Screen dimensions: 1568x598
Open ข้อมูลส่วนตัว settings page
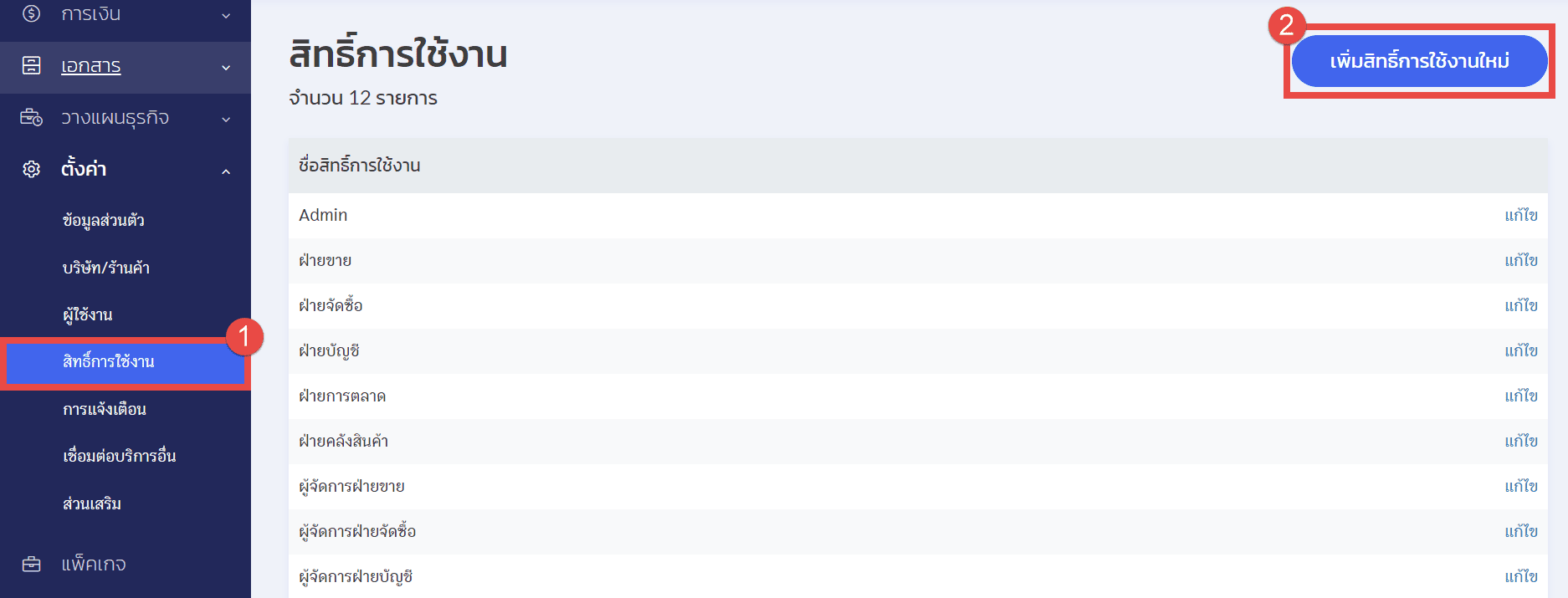[104, 220]
